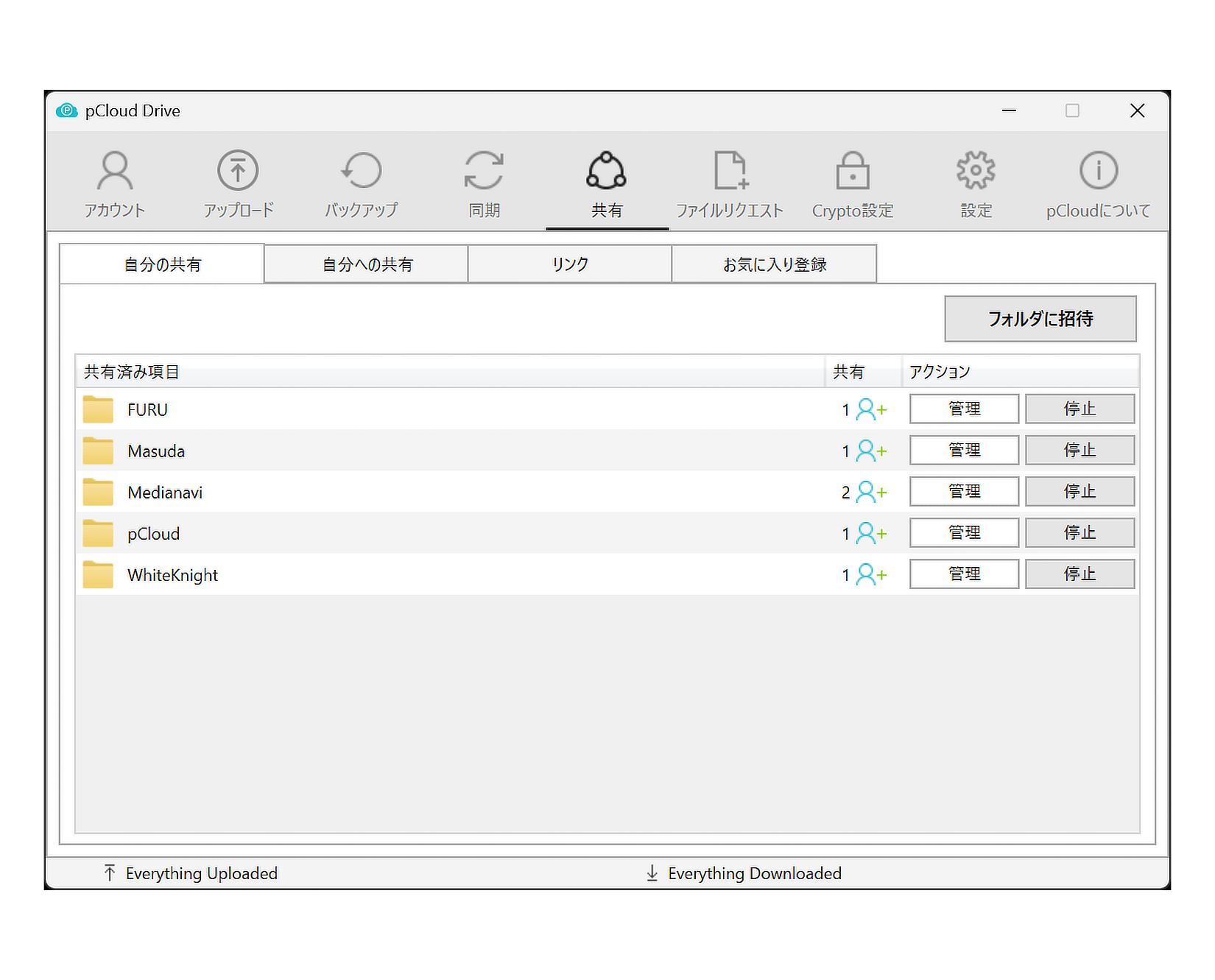The height and width of the screenshot is (980, 1215).
Task: Click 管理 for the WhiteKnight folder
Action: (x=965, y=574)
